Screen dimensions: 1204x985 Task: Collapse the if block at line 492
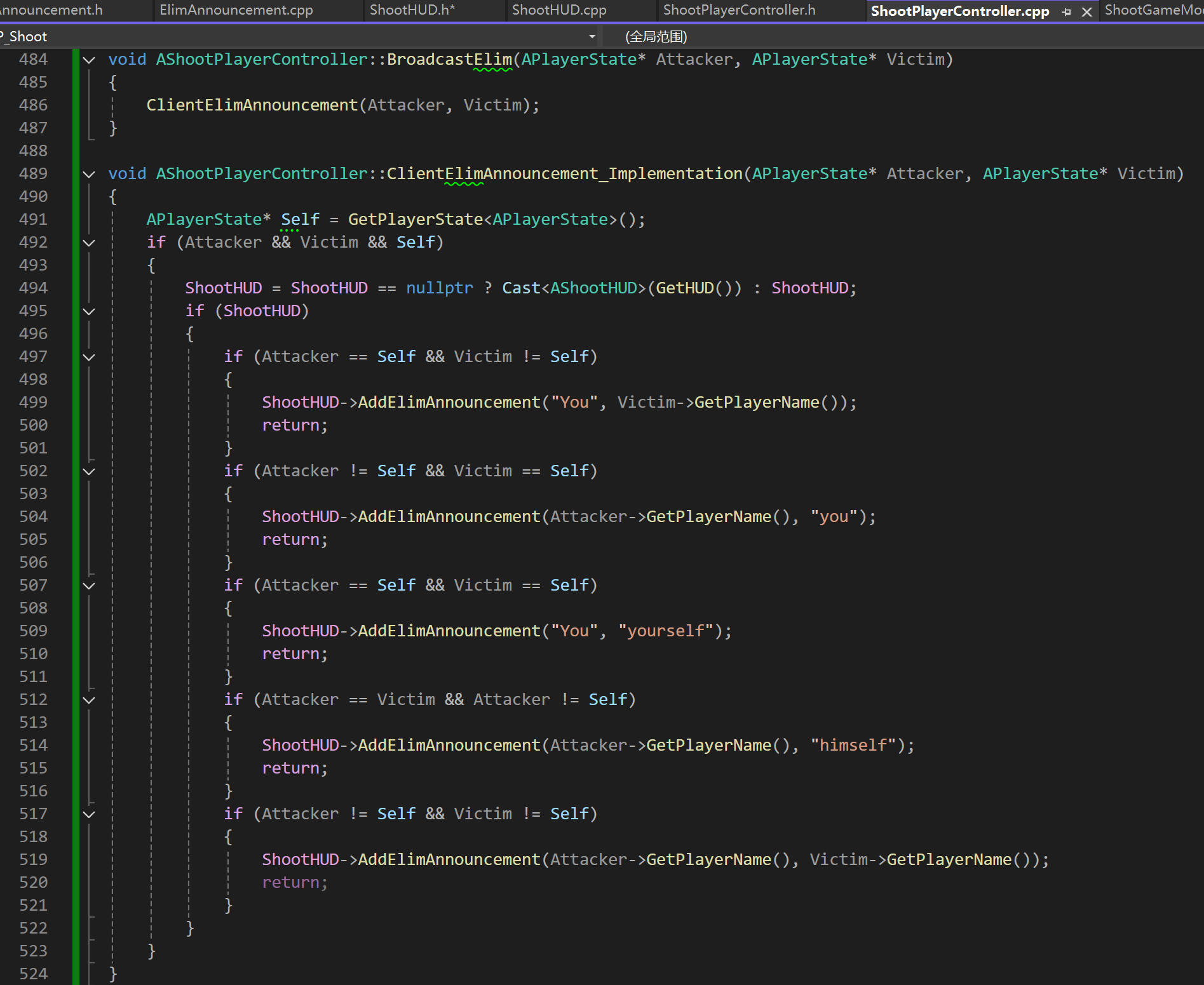tap(89, 243)
